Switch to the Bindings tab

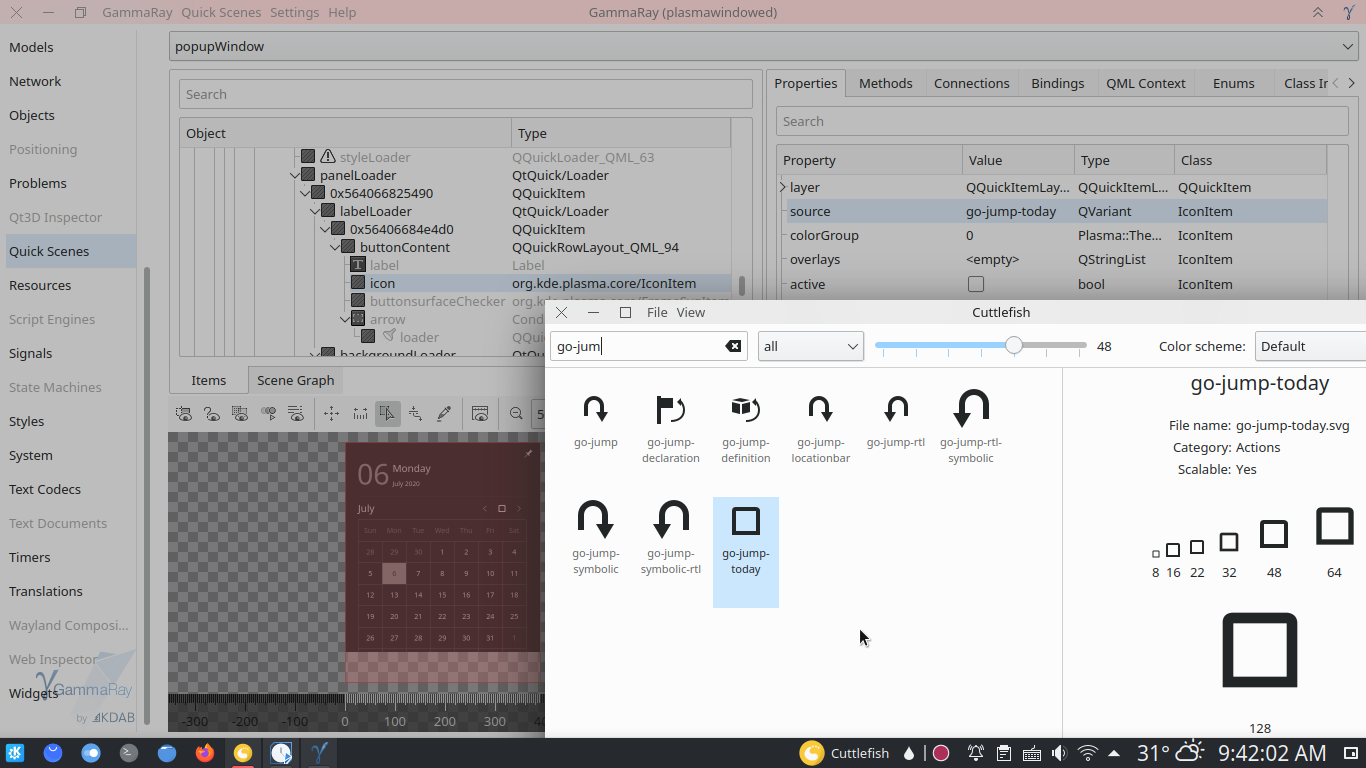1058,83
